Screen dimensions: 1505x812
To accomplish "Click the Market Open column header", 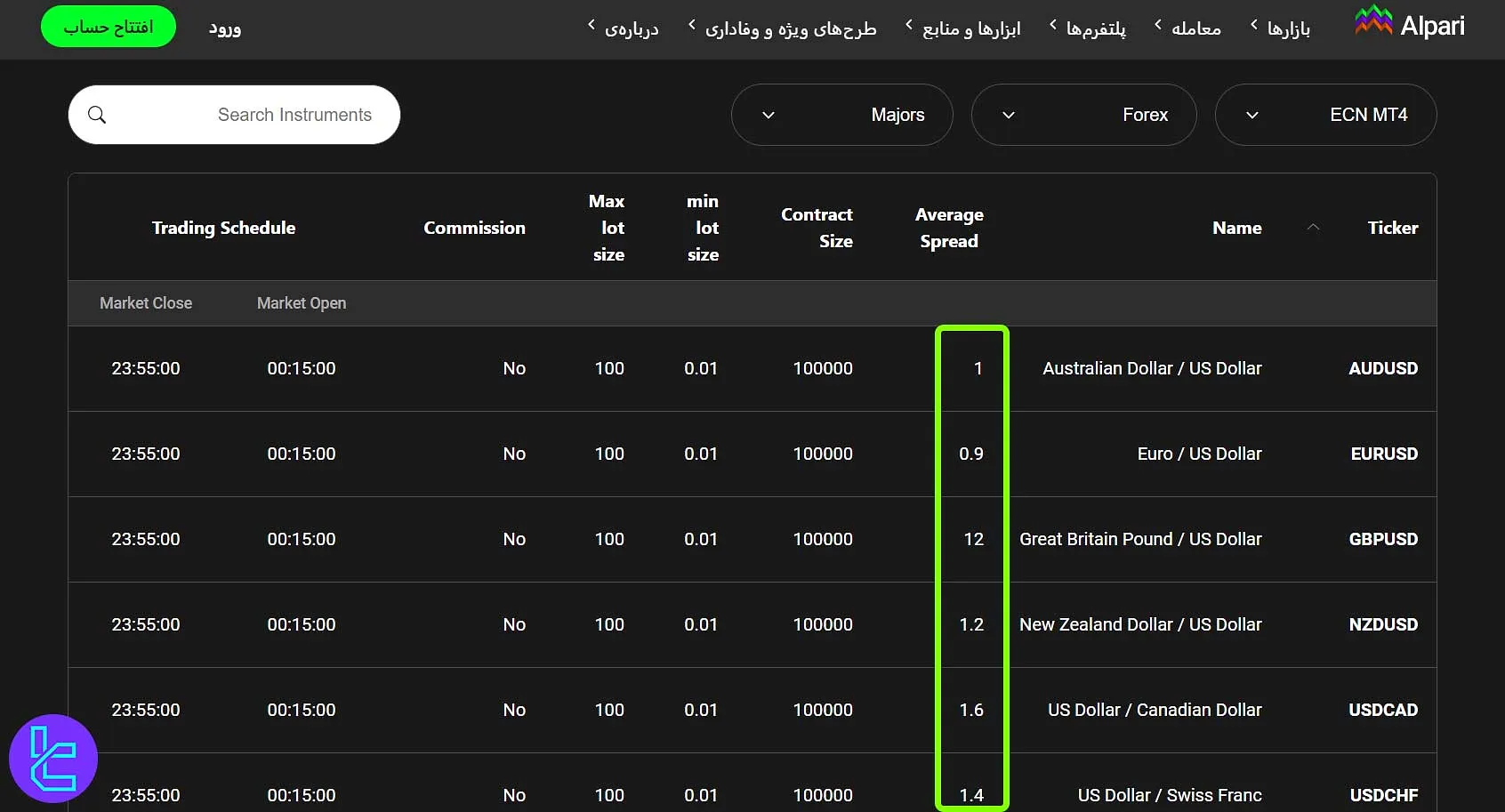I will 301,302.
